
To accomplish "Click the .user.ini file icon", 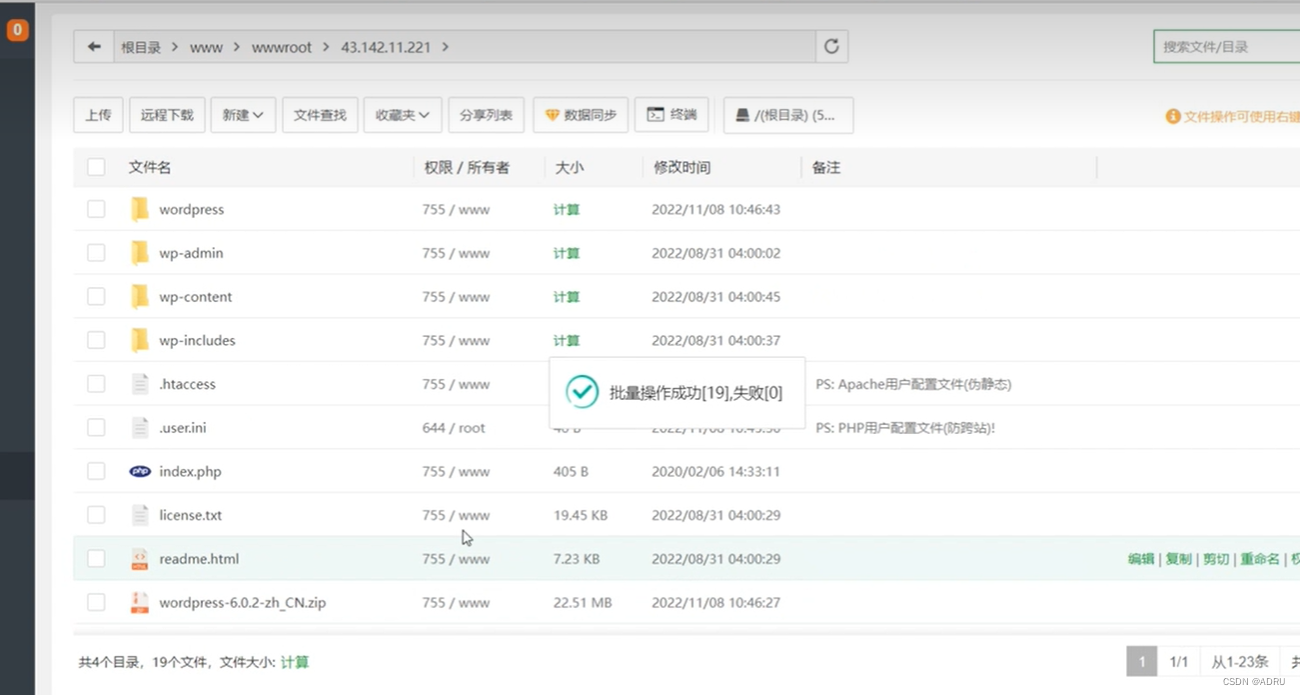I will point(140,427).
